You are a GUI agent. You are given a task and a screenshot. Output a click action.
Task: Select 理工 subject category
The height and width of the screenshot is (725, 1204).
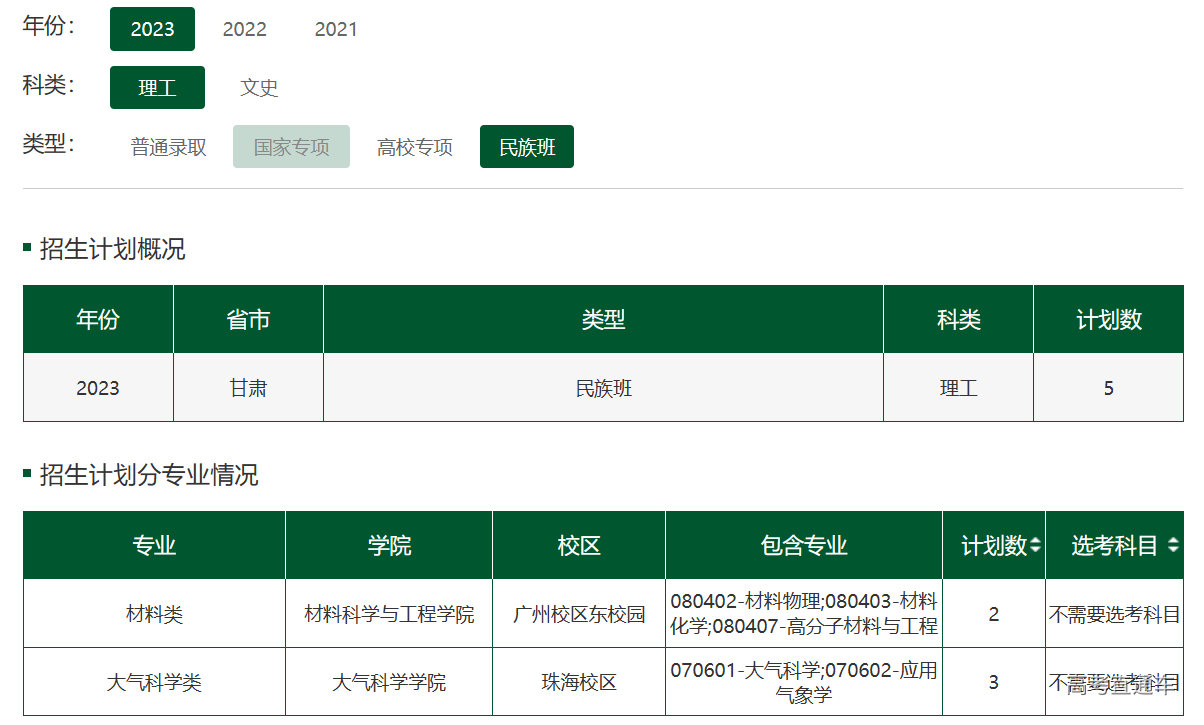pos(157,88)
